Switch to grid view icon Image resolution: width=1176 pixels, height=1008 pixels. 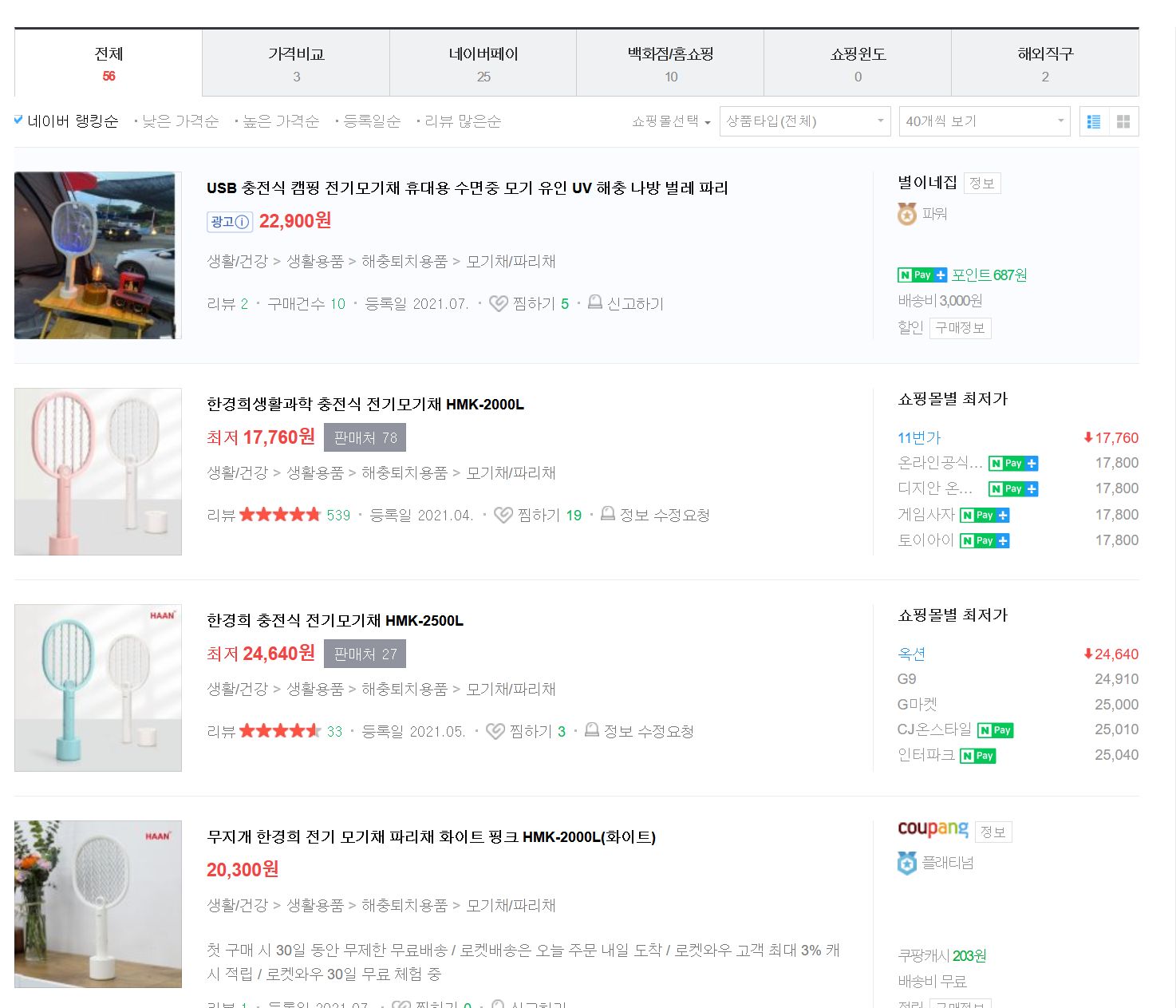point(1123,121)
